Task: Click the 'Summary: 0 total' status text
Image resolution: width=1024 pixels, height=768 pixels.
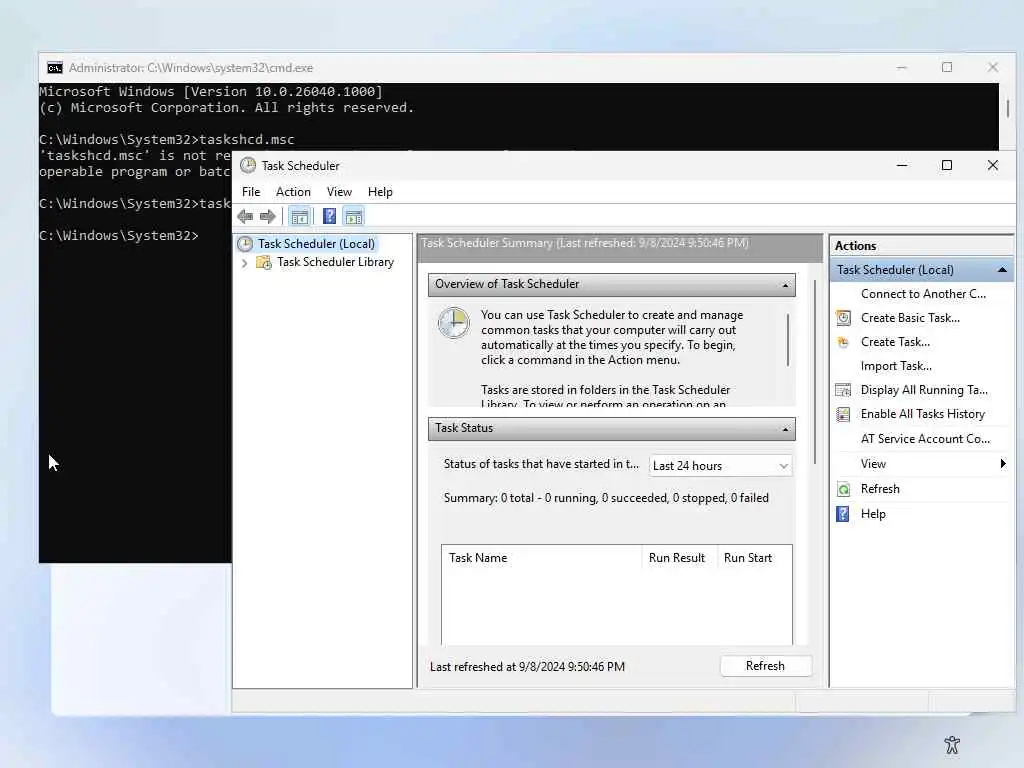Action: point(606,498)
